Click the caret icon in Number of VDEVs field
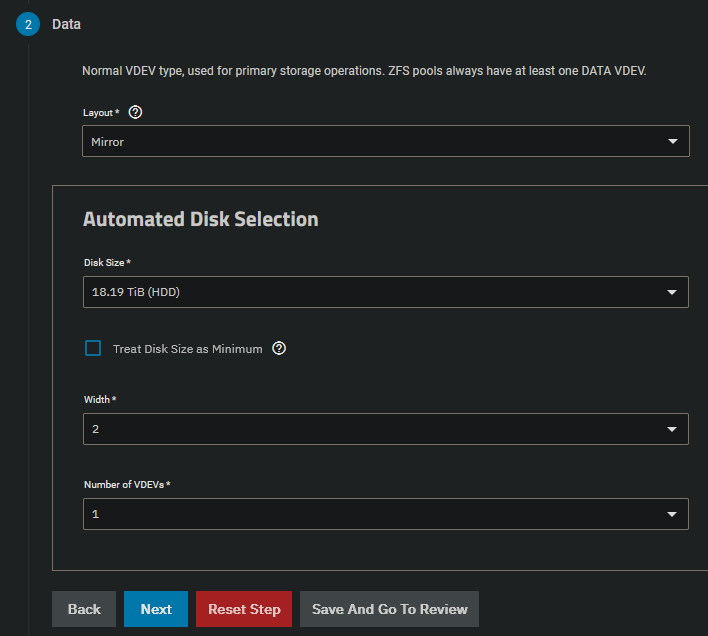 point(672,514)
